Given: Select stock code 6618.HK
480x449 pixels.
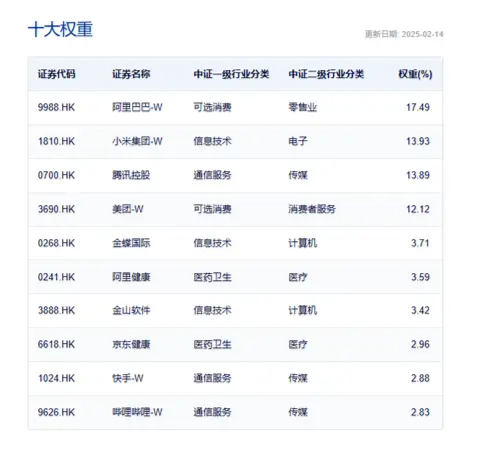Looking at the screenshot, I should coord(56,344).
